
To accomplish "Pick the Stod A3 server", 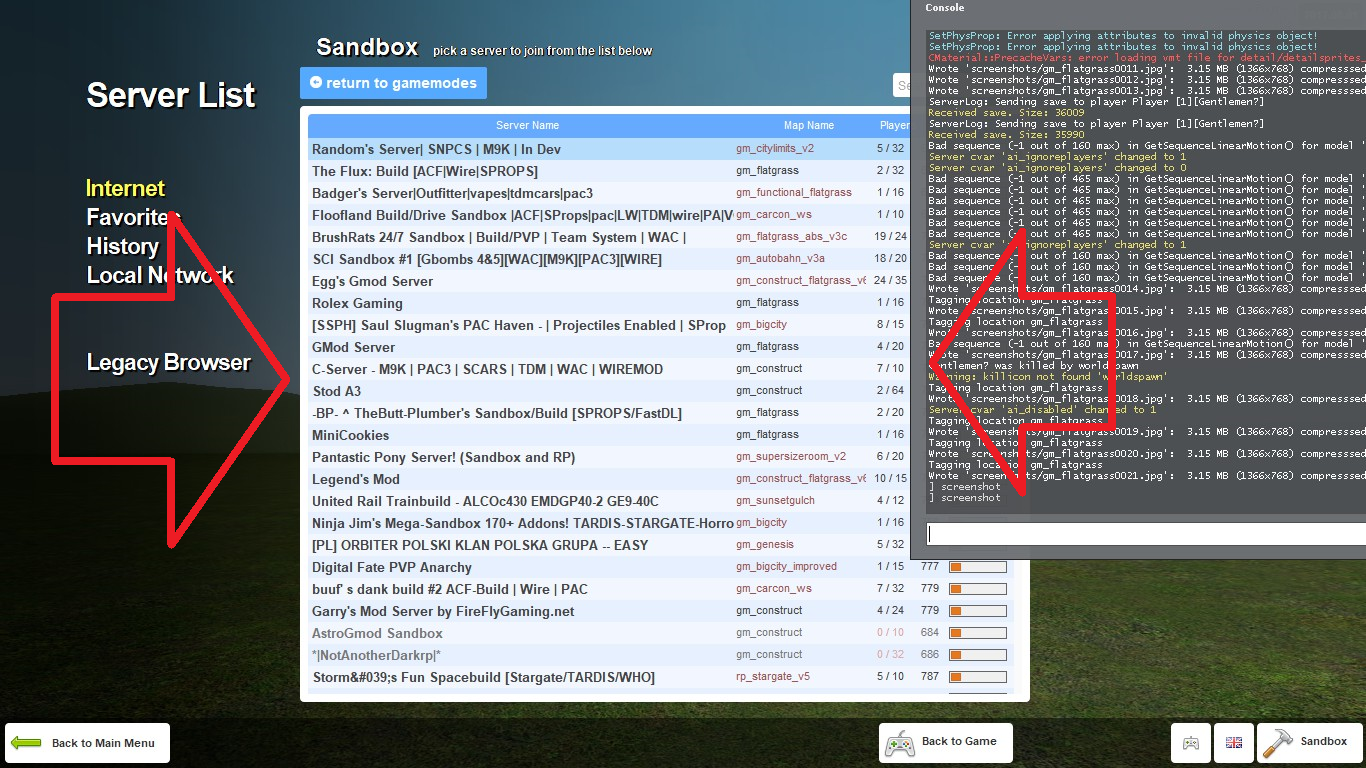I will (609, 391).
